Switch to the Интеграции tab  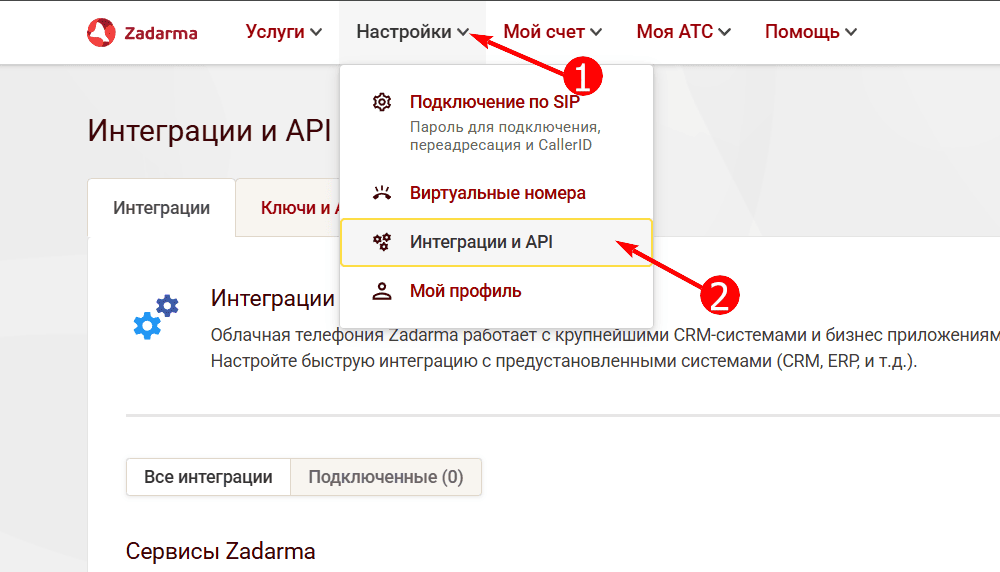[161, 208]
